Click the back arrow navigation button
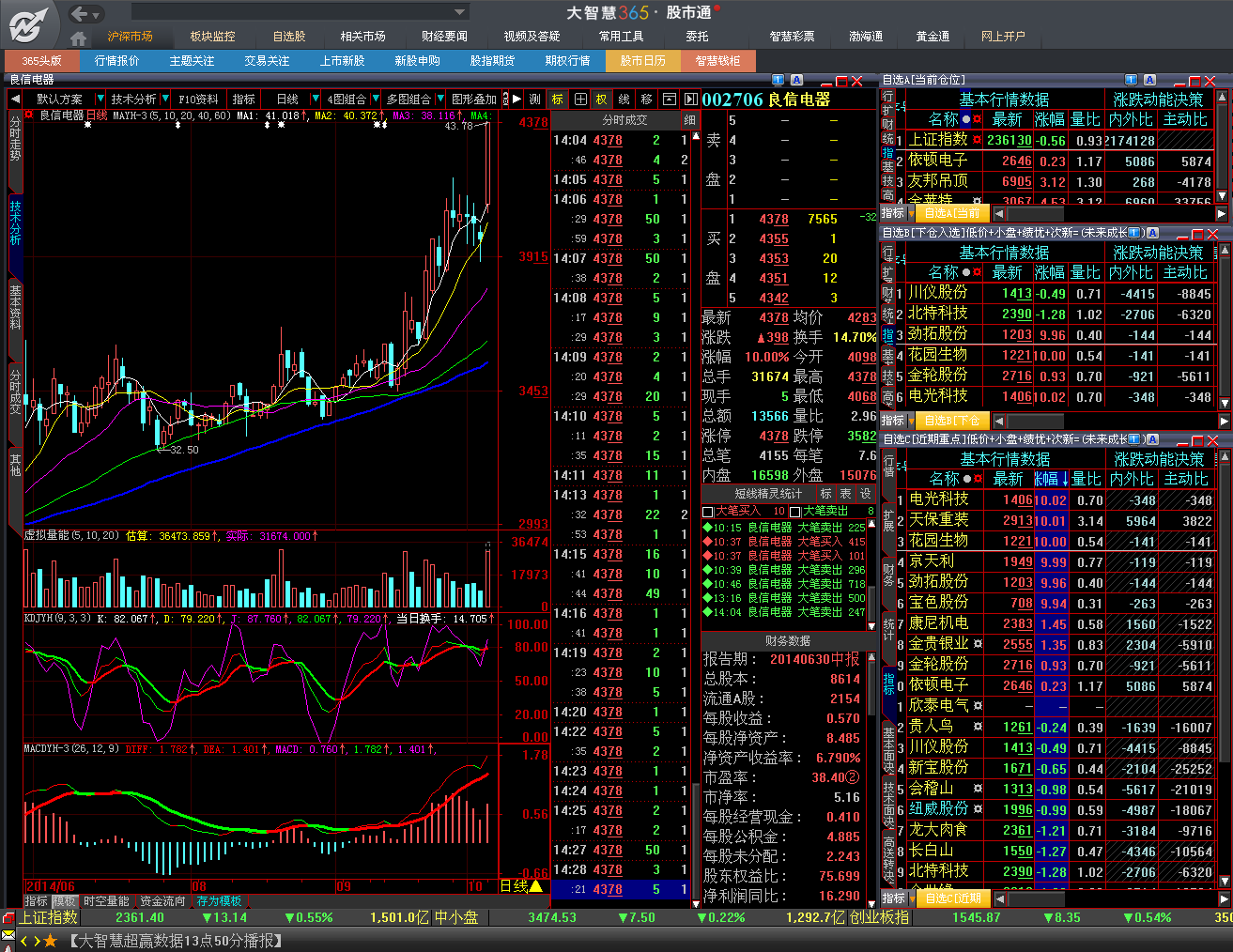 (x=80, y=13)
